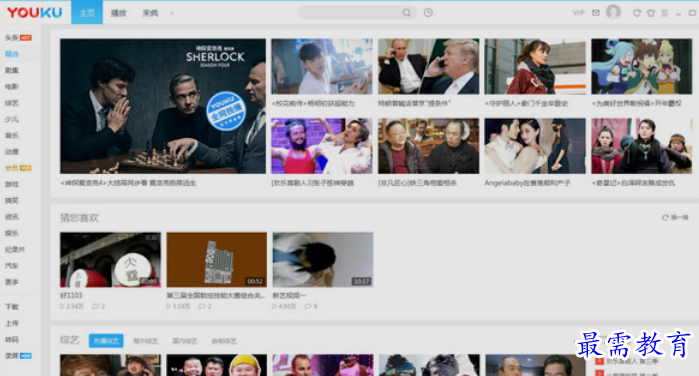699x376 pixels.
Task: Open the VIP membership link
Action: click(x=578, y=13)
